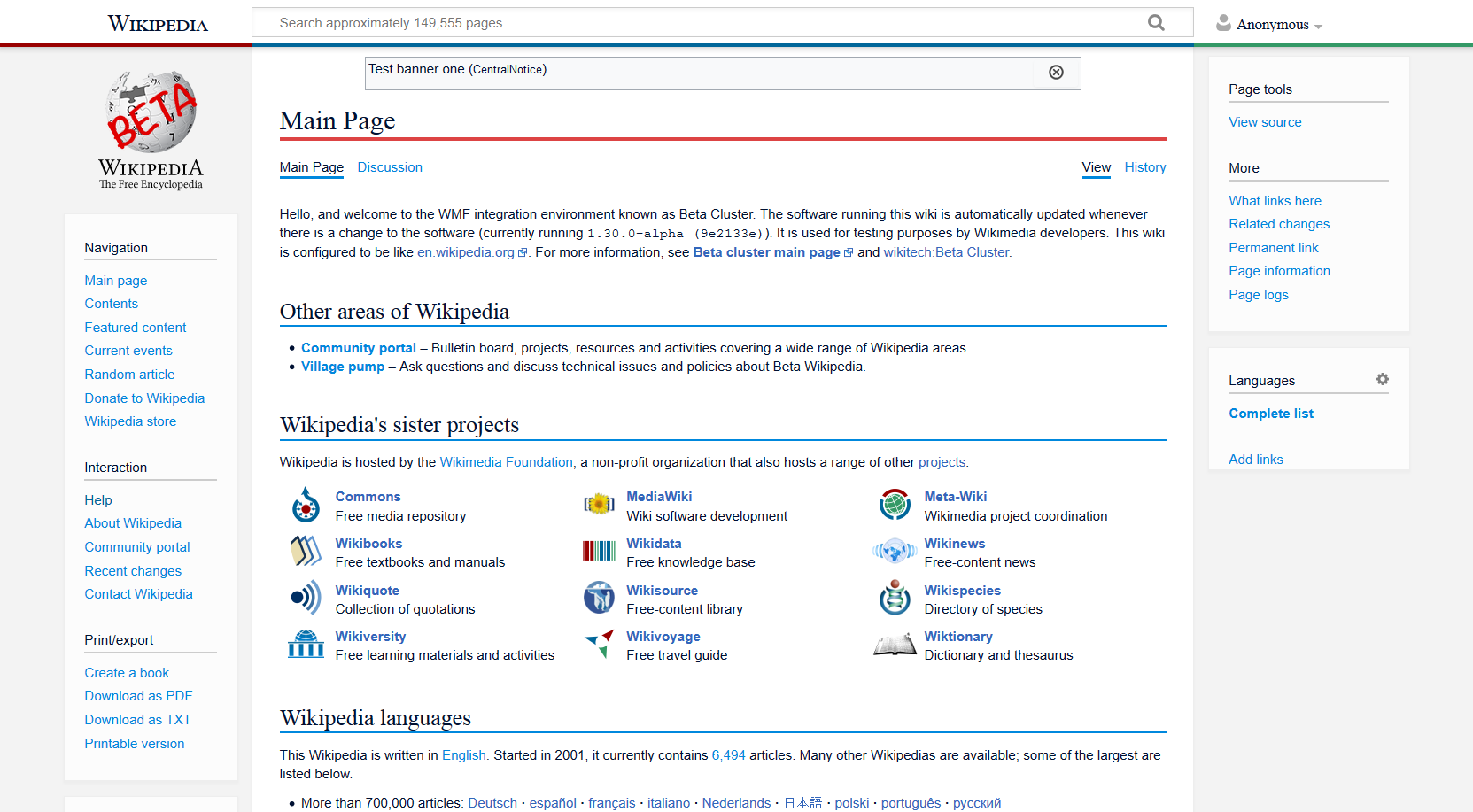This screenshot has width=1473, height=812.
Task: Open Wikipedia store link
Action: point(130,421)
